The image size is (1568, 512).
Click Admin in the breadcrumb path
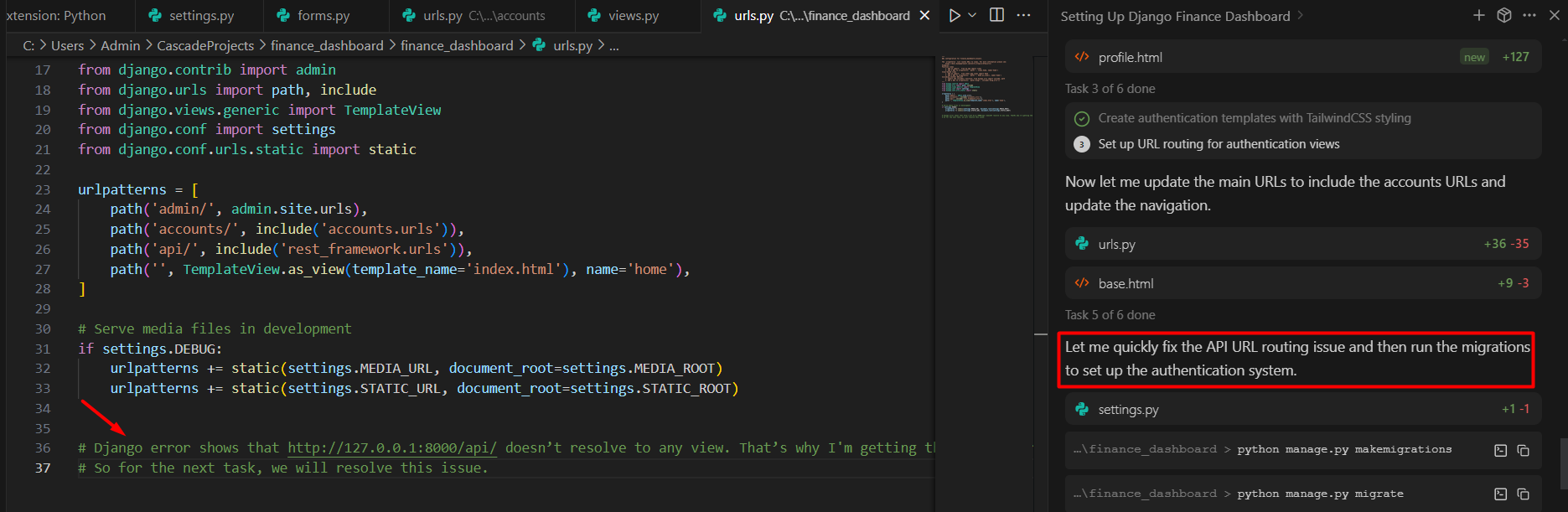121,45
